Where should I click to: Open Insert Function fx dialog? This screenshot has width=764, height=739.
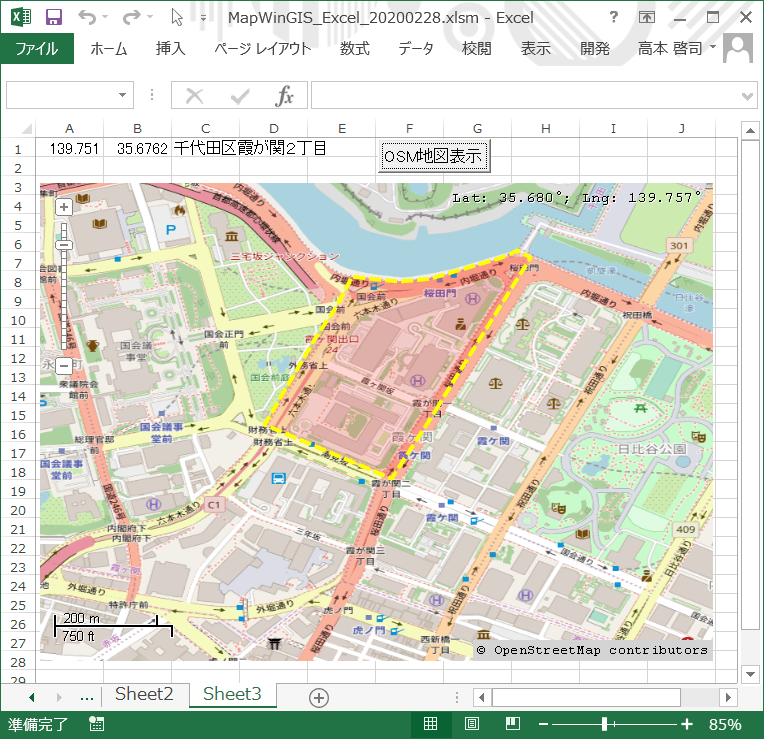(x=284, y=96)
